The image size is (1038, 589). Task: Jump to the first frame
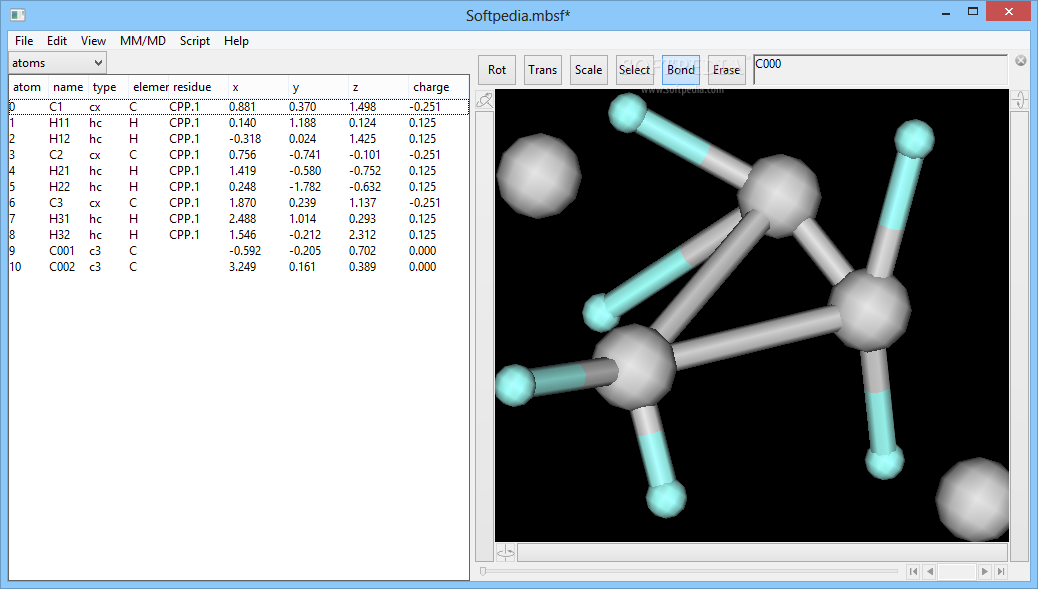(914, 571)
